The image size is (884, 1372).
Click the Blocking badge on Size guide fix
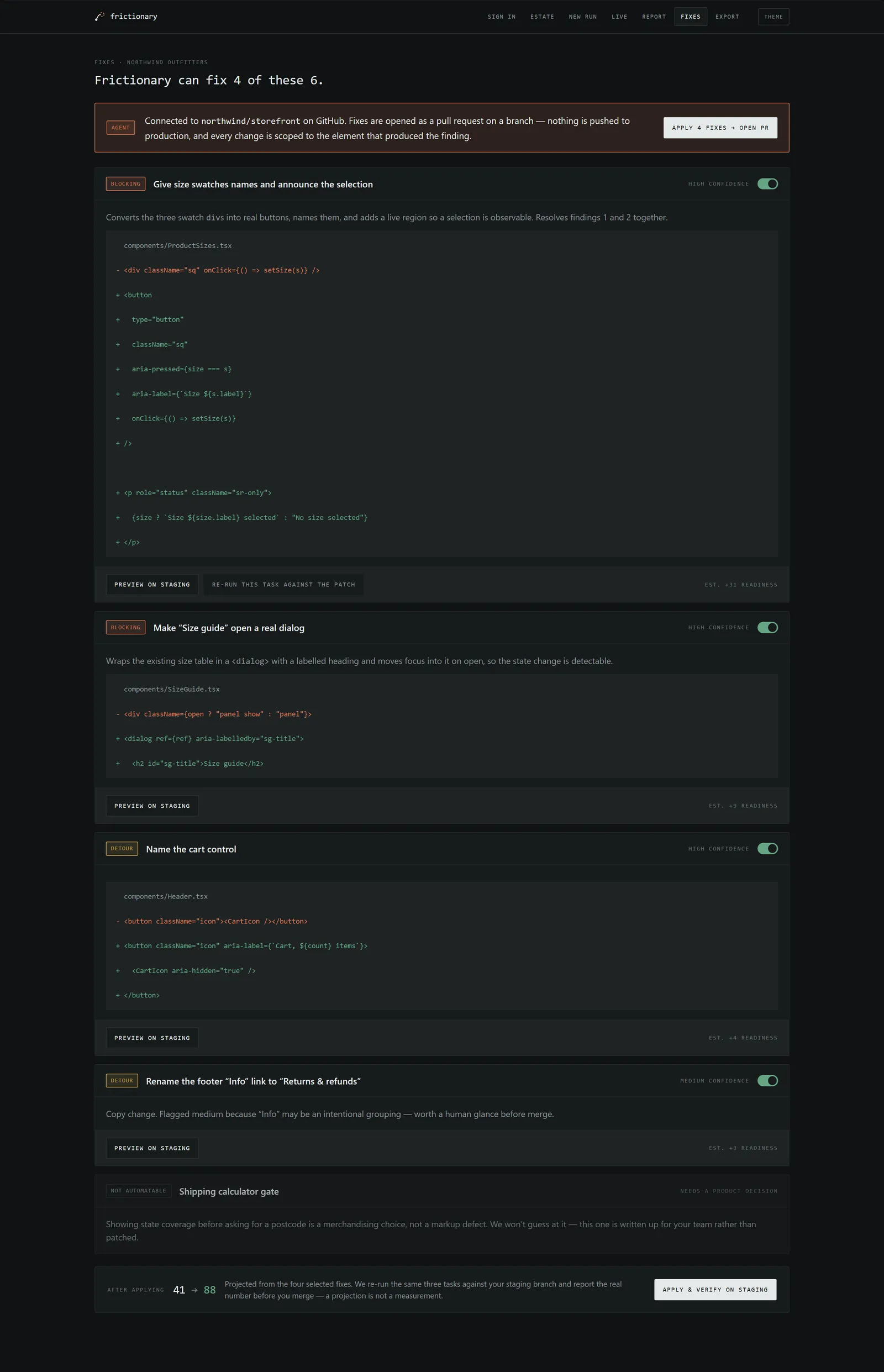coord(126,628)
